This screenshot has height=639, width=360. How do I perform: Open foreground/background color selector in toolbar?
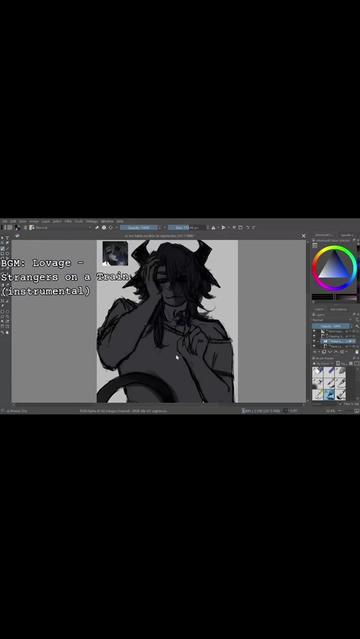tap(17, 227)
